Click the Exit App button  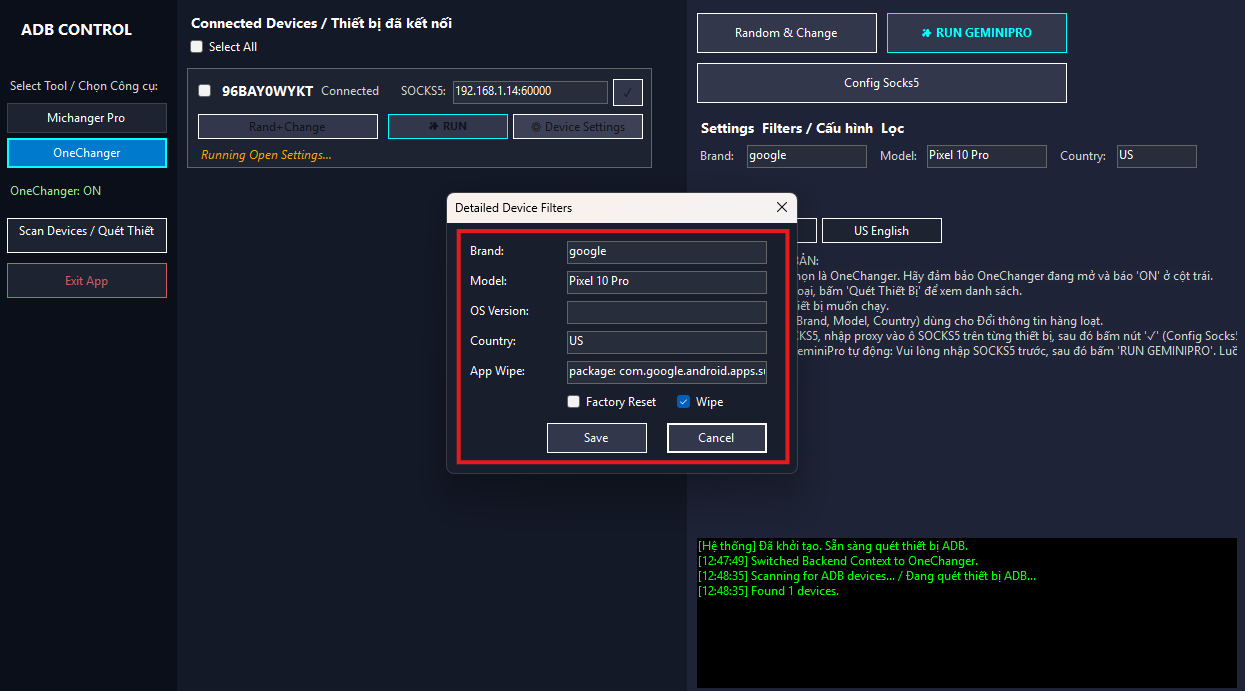click(x=86, y=281)
